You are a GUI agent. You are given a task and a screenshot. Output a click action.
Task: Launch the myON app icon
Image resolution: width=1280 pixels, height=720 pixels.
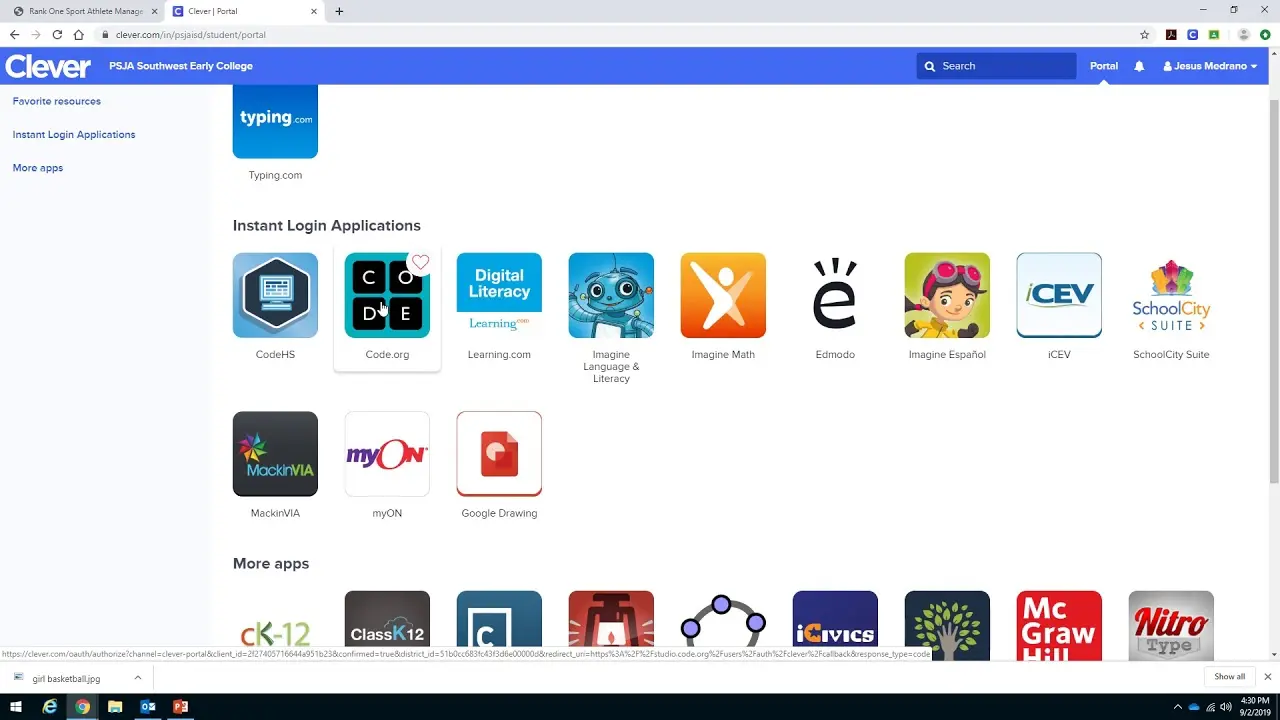(387, 454)
